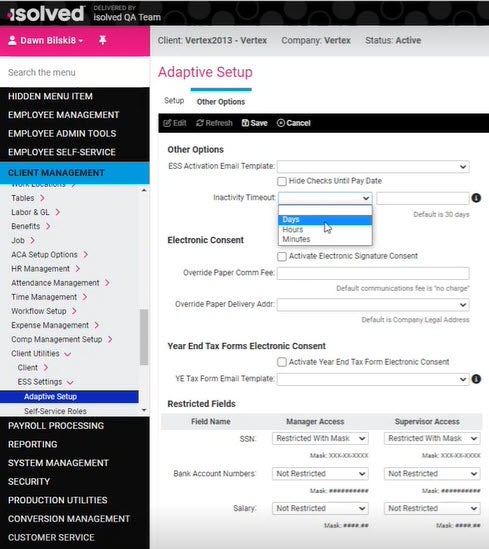Expand the Tables submenu arrow
This screenshot has height=549, width=489.
42,198
